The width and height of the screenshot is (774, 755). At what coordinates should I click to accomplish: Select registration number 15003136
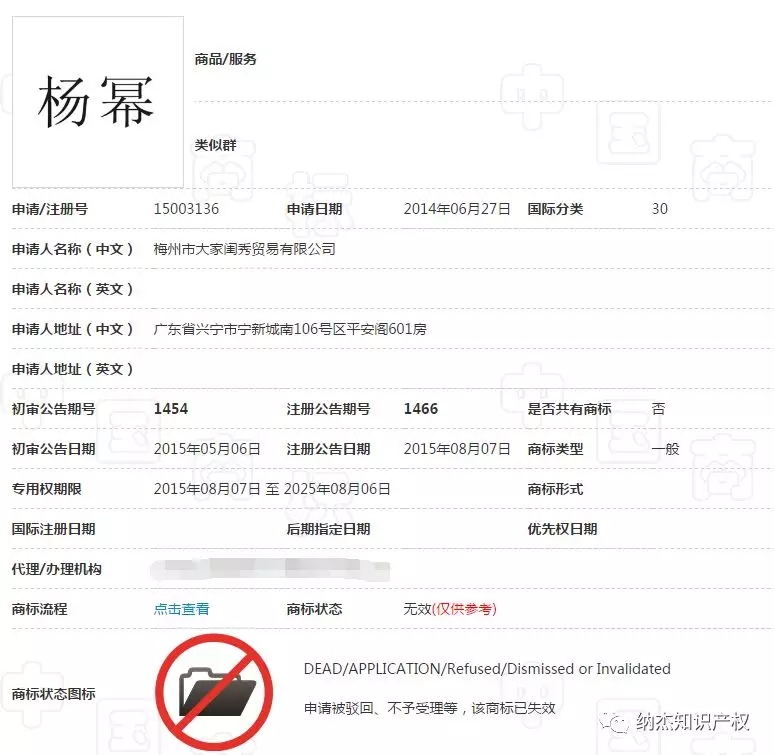[x=186, y=209]
